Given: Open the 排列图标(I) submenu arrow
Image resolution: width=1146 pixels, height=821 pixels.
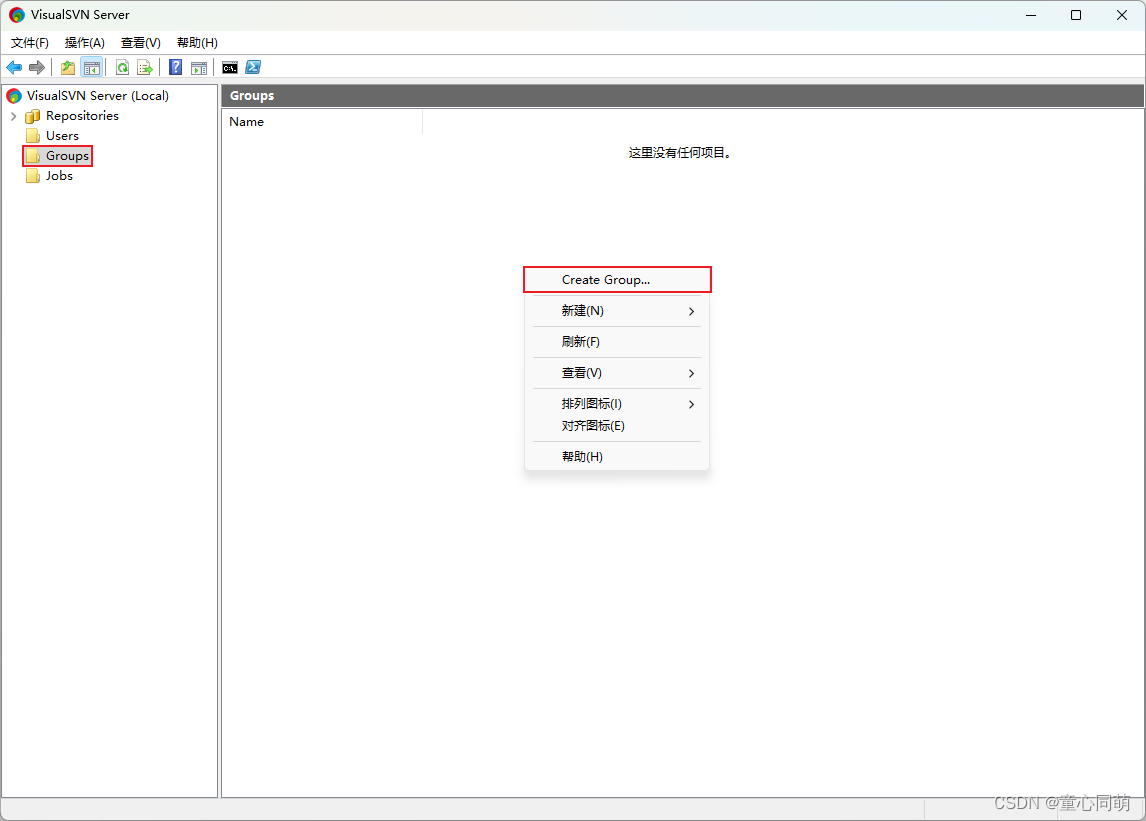Looking at the screenshot, I should tap(691, 404).
